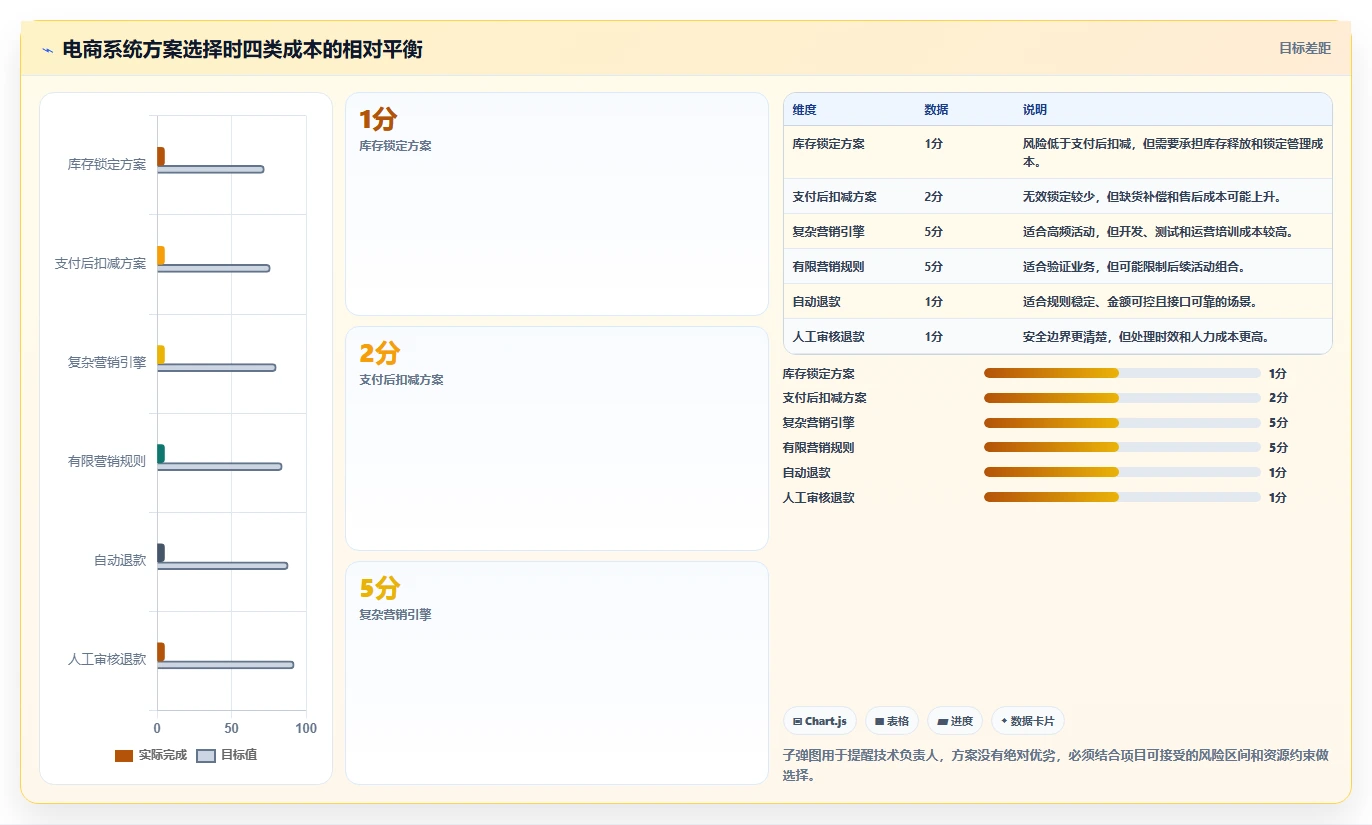This screenshot has width=1372, height=825.
Task: Click the 表格 chip
Action: [x=892, y=721]
